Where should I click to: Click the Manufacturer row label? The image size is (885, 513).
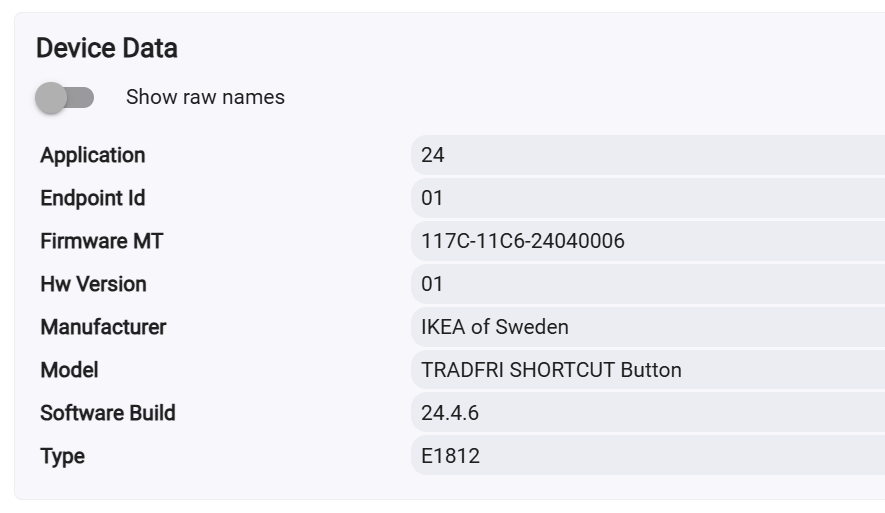(x=103, y=327)
